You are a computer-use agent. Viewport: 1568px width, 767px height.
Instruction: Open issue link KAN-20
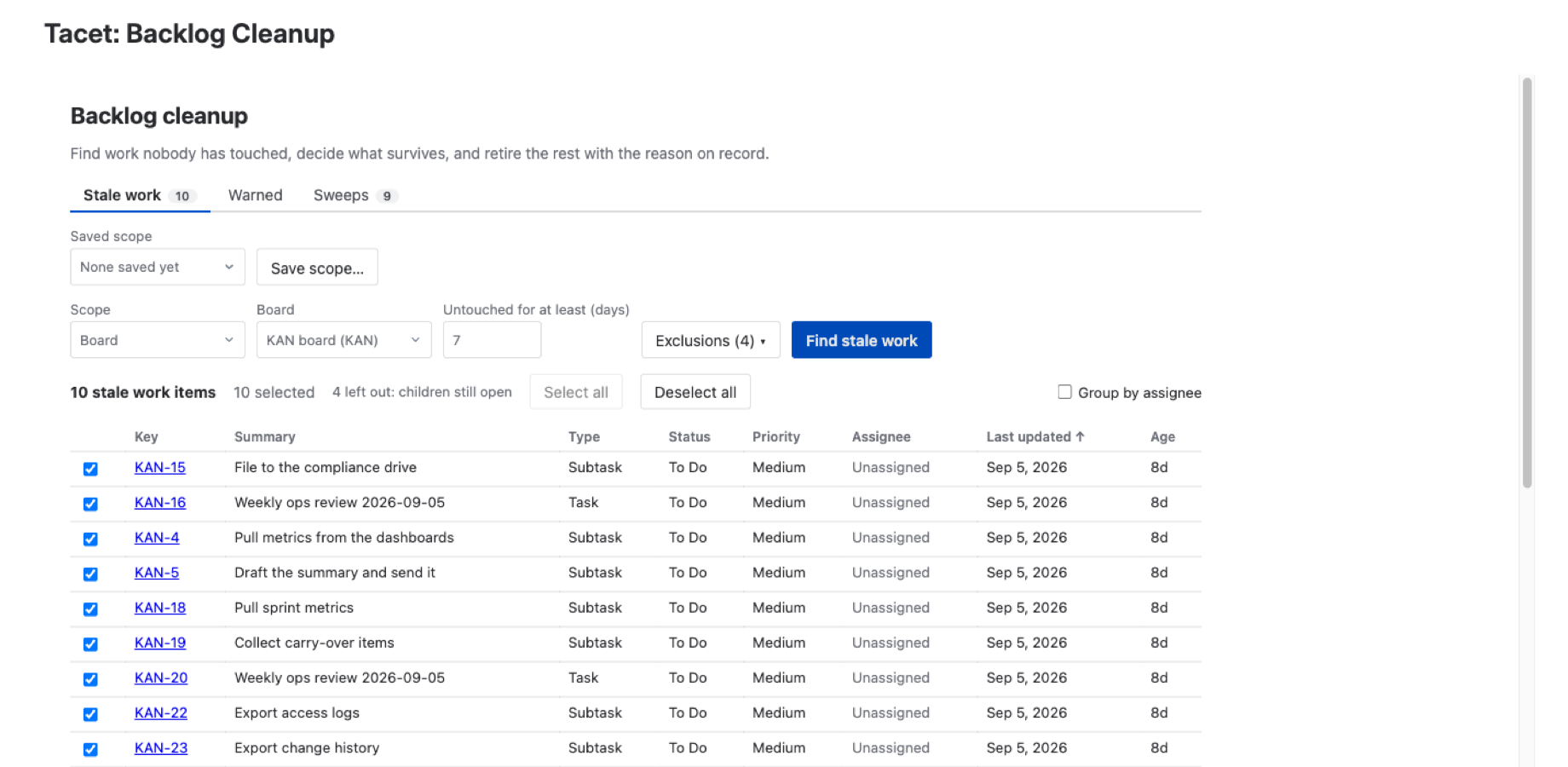point(161,678)
